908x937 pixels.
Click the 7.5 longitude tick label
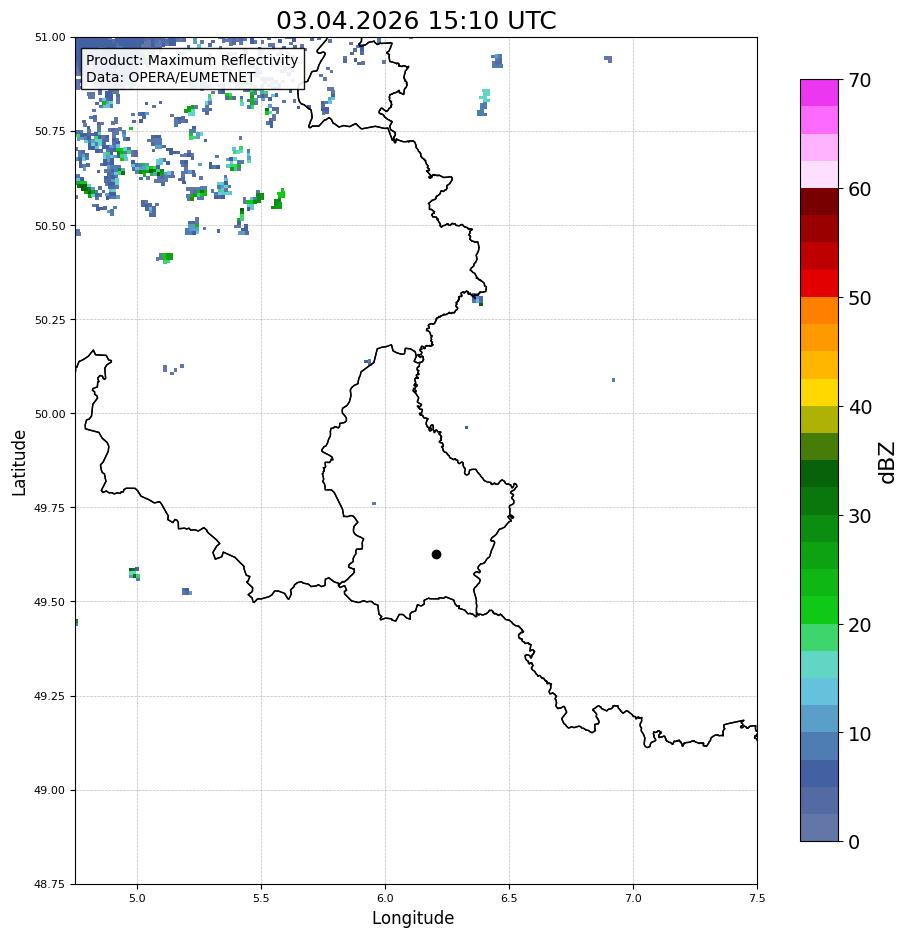[x=757, y=898]
